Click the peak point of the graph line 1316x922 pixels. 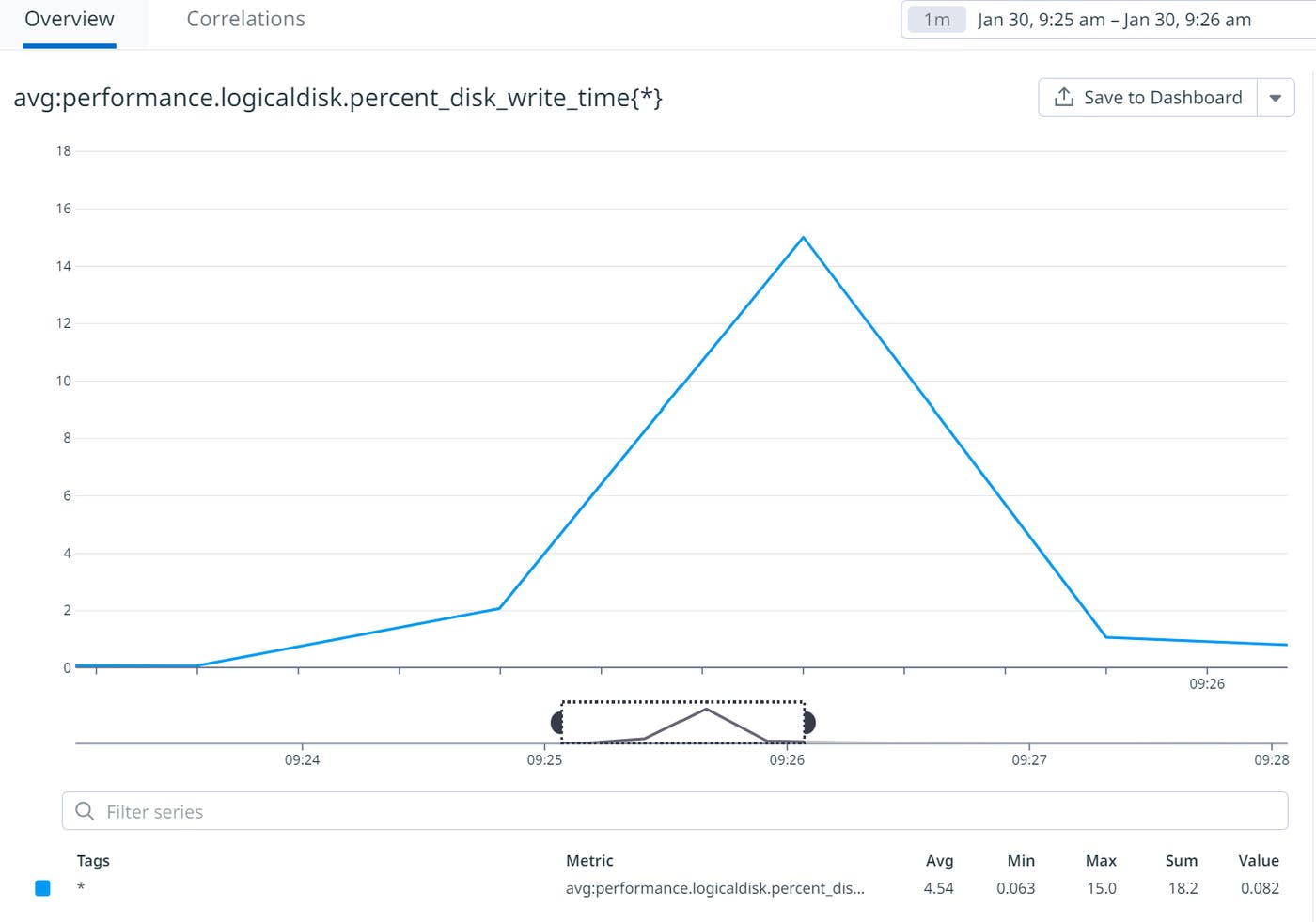pos(803,238)
